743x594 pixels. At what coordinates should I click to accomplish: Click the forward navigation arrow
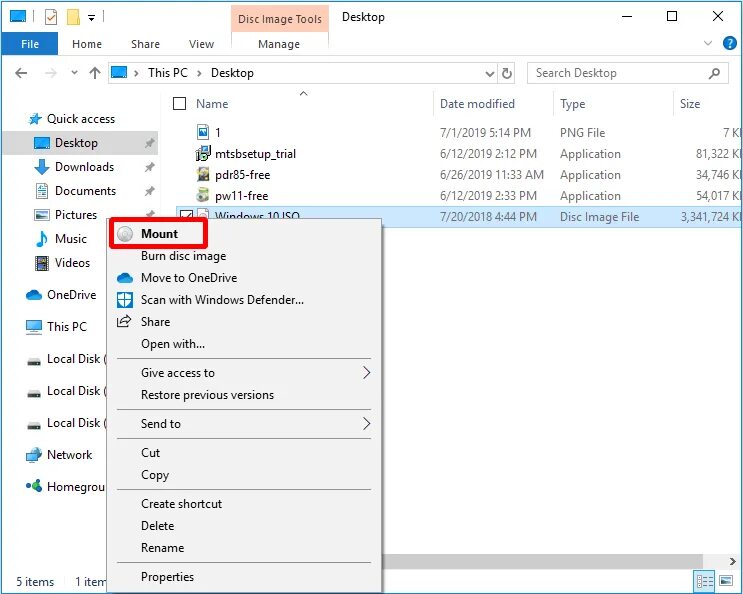(x=51, y=73)
